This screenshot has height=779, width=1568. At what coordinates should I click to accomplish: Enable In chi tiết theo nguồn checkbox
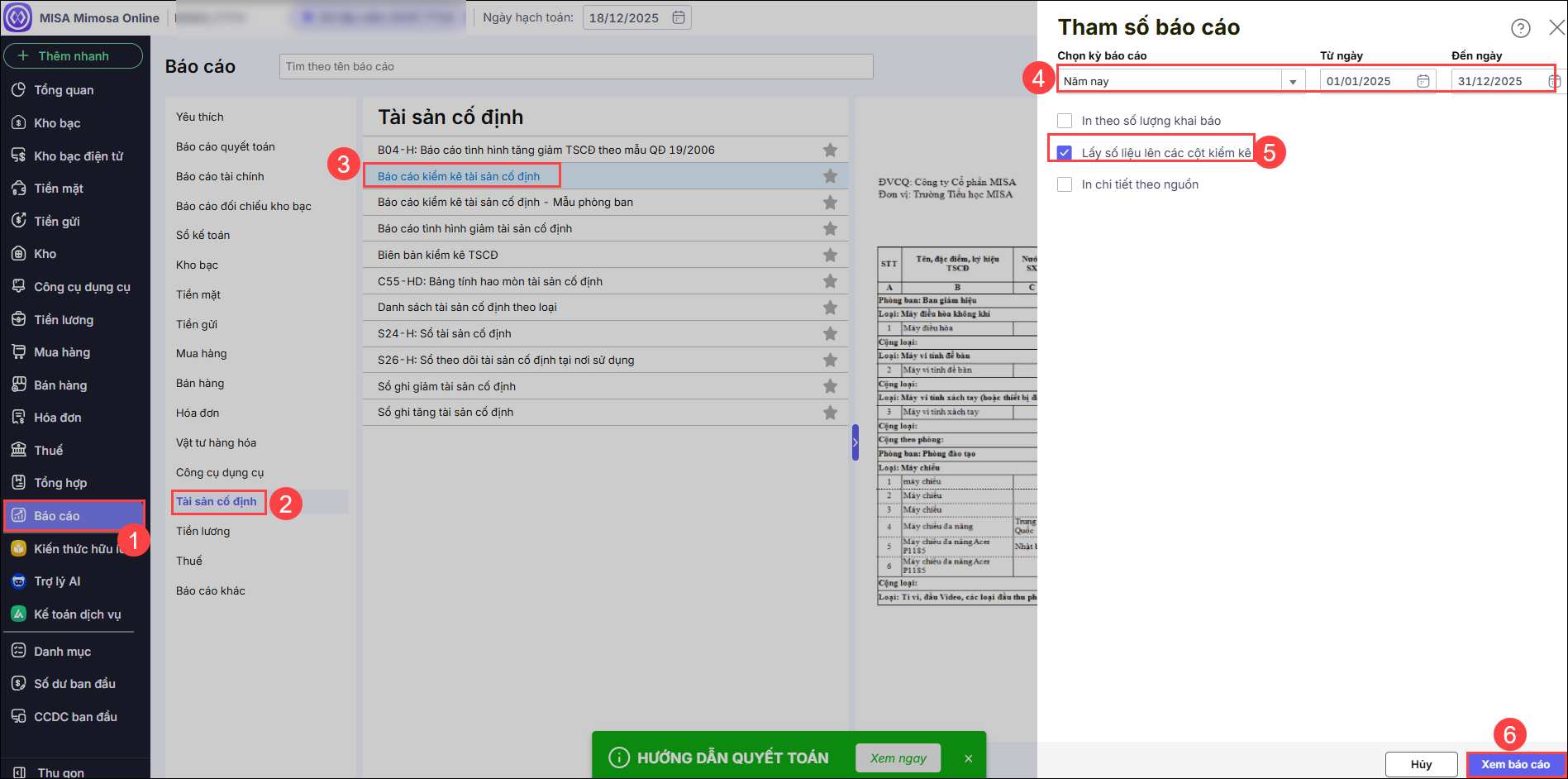pos(1065,184)
